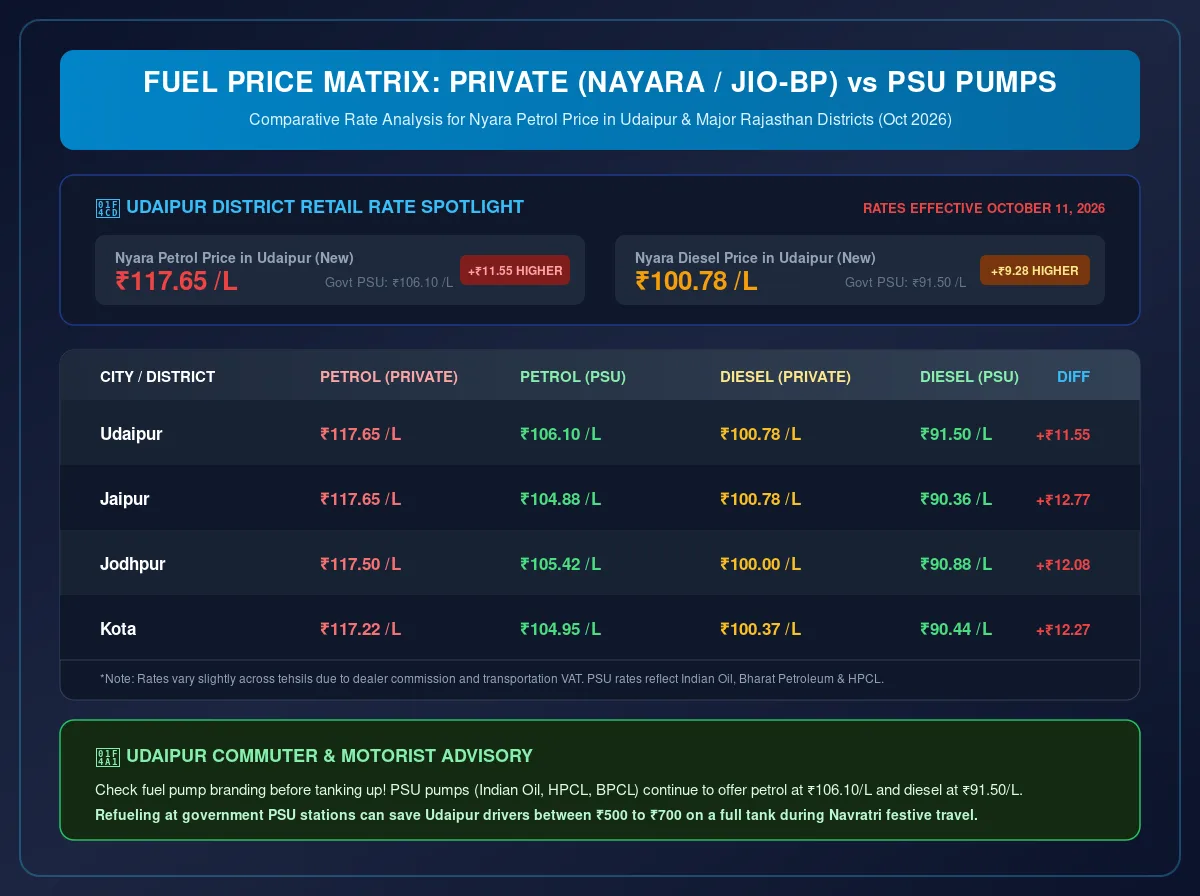
Task: Click the +₹11.55 HIGHER red badge
Action: 515,270
